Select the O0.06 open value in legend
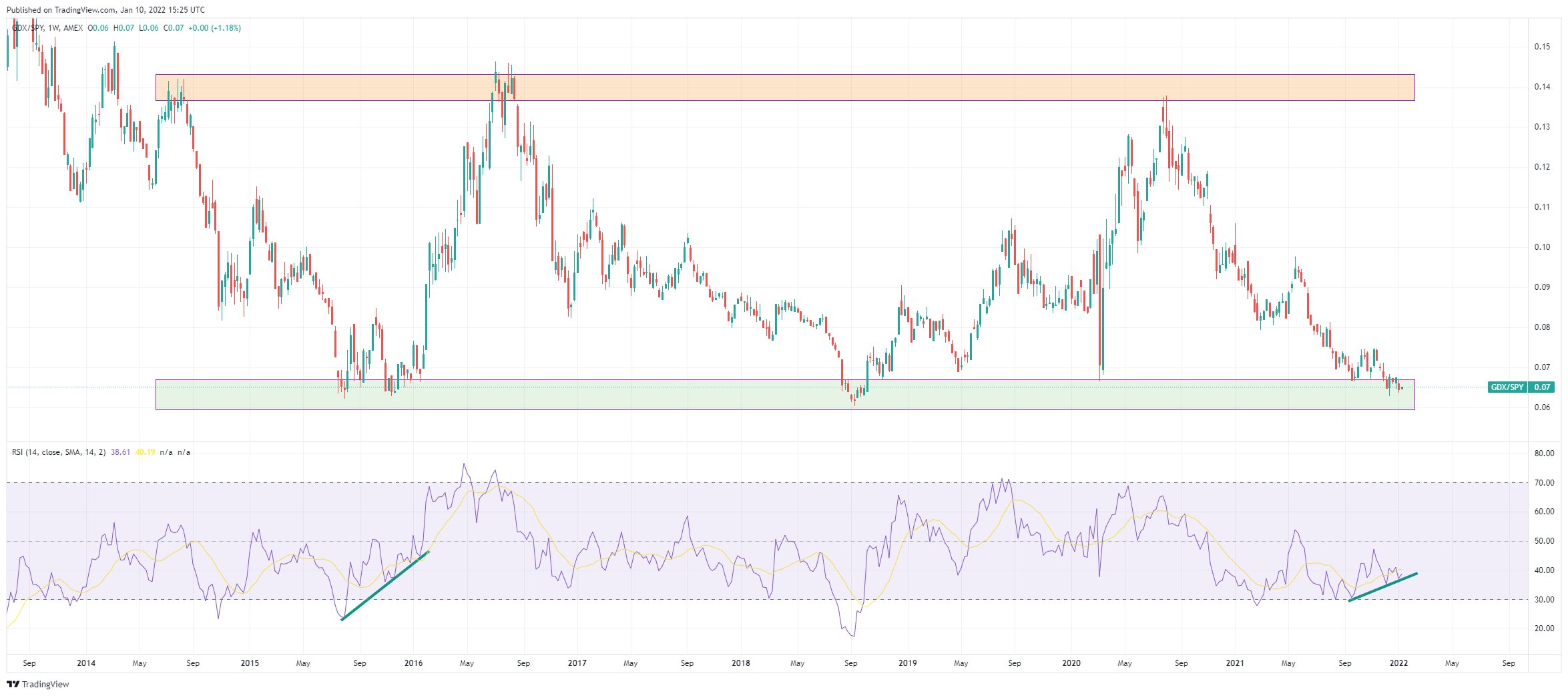1568x696 pixels. click(x=98, y=28)
